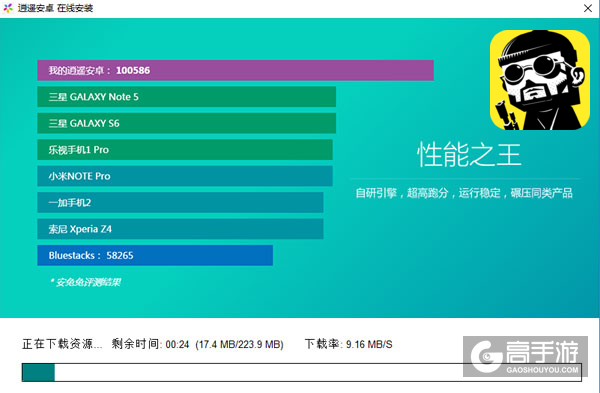
Task: Select the 小米NOTE Pro bar
Action: click(185, 176)
